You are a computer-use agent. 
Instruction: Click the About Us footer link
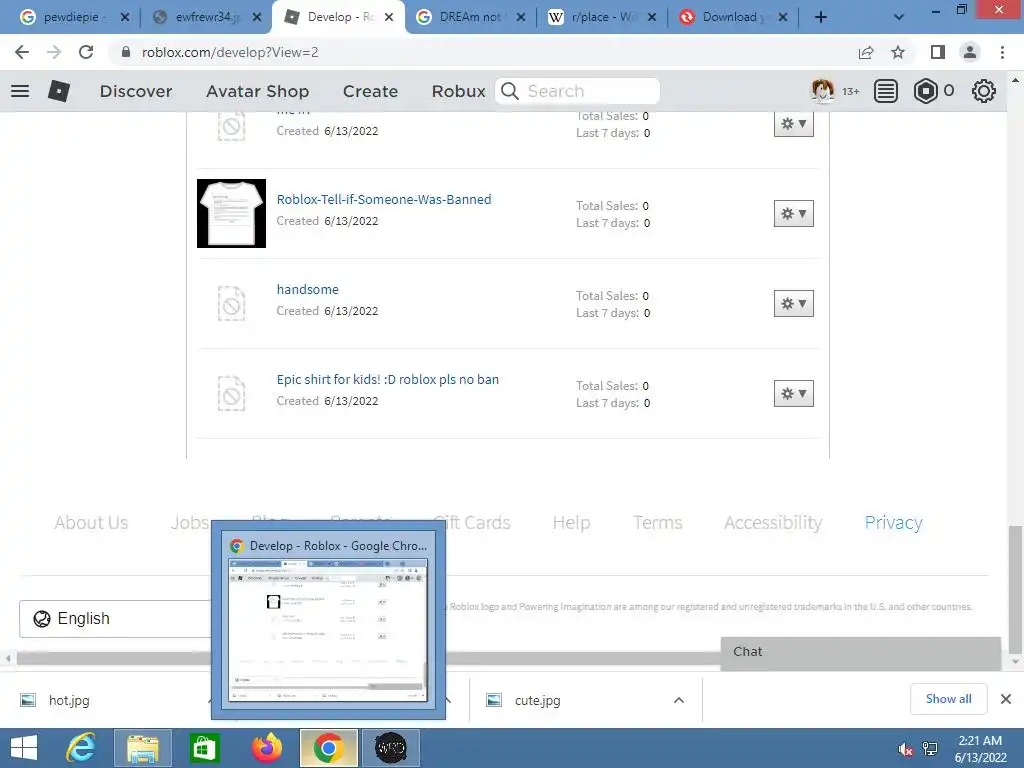pyautogui.click(x=91, y=522)
